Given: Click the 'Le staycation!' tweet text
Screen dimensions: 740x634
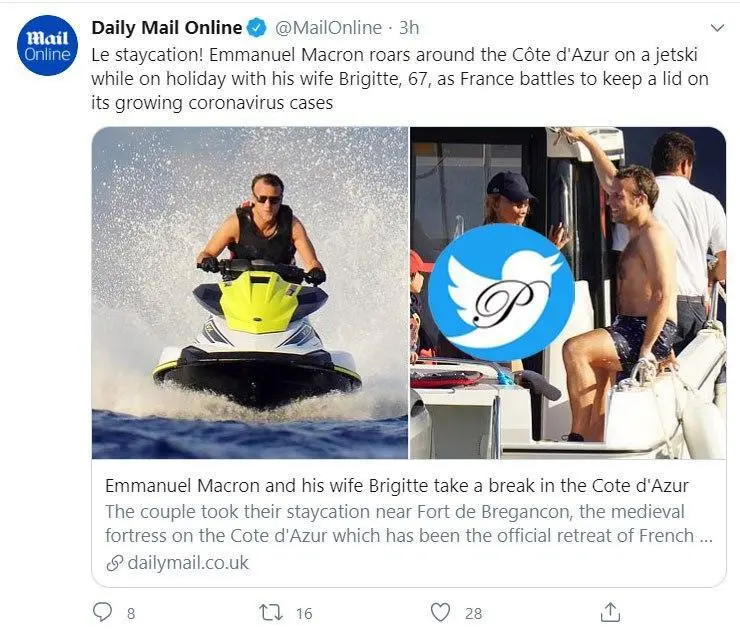Looking at the screenshot, I should [x=400, y=78].
